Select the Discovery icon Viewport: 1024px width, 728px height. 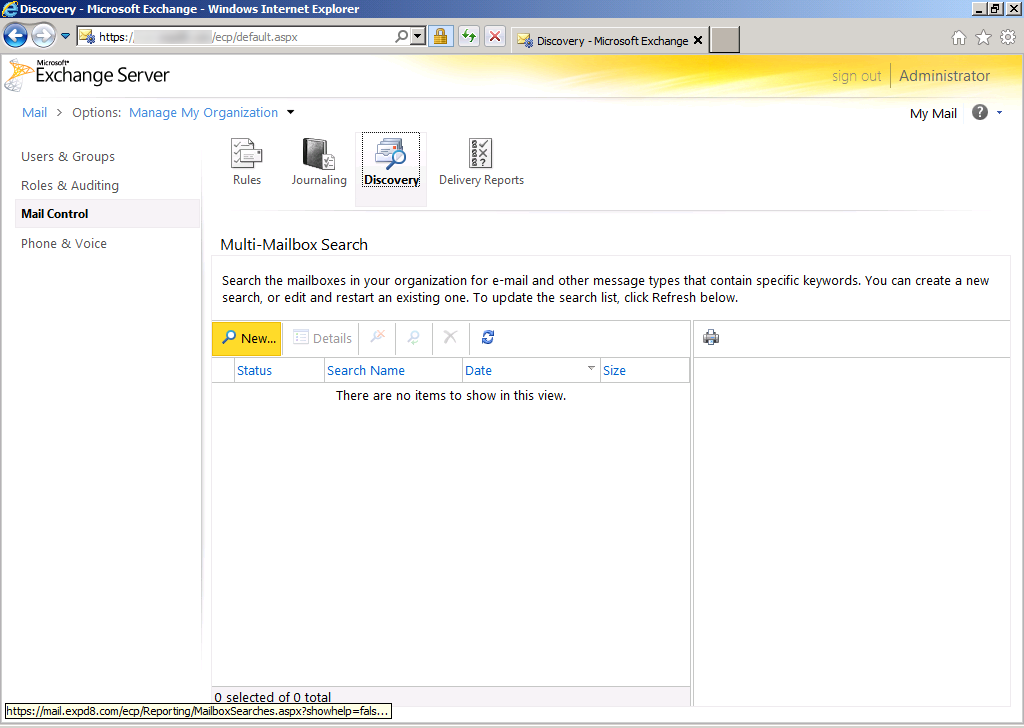click(x=391, y=162)
